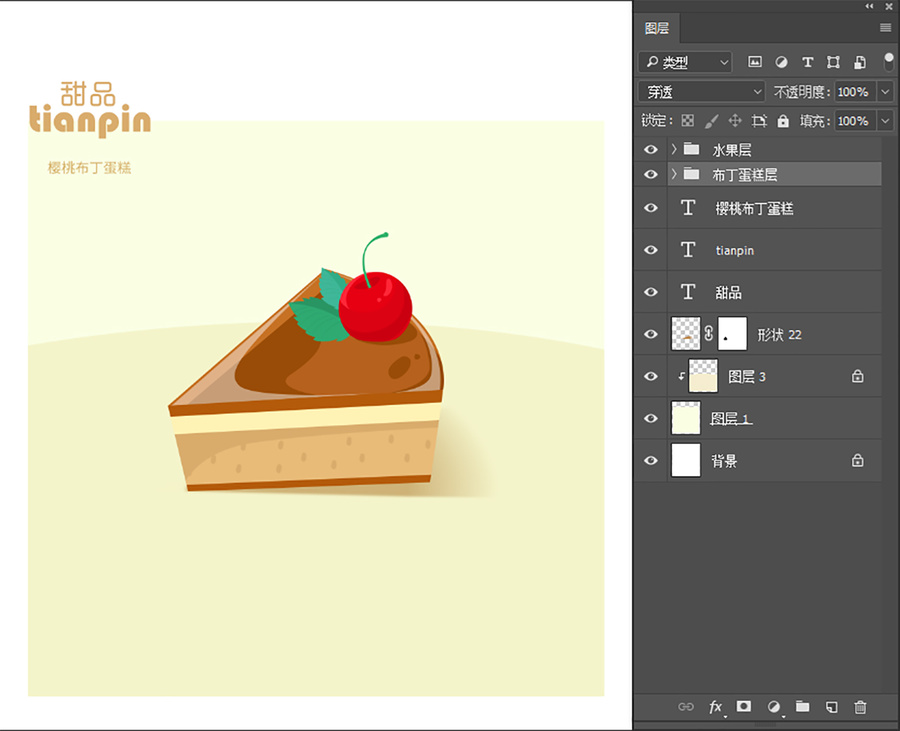Select the 图层 panel tab

[657, 28]
